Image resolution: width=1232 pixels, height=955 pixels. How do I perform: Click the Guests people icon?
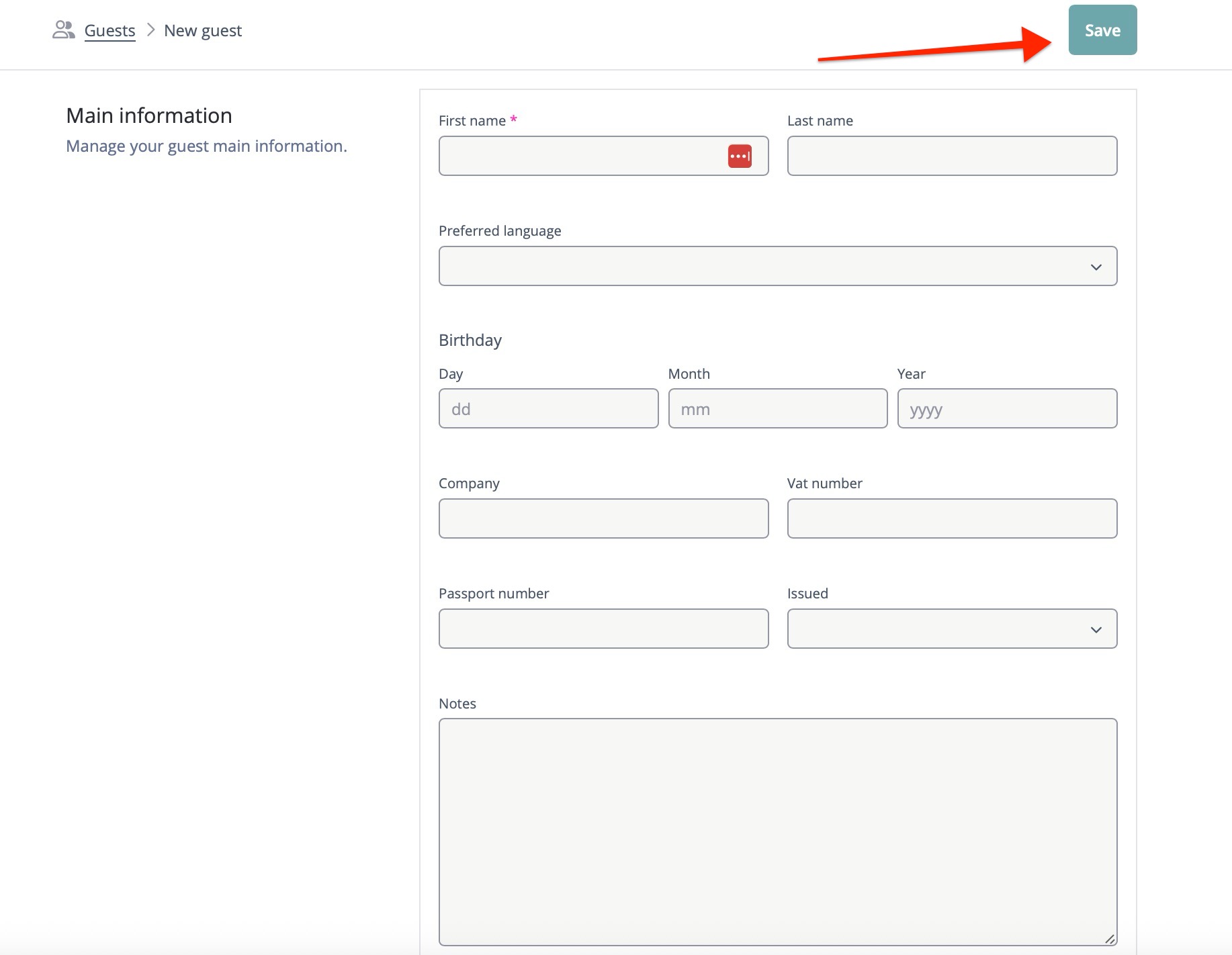63,30
